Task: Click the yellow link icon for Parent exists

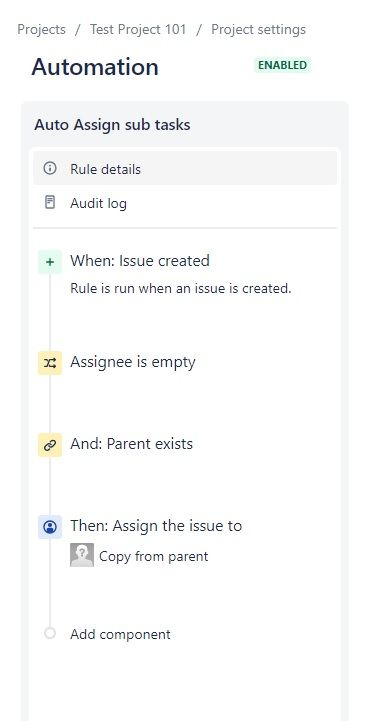Action: pyautogui.click(x=50, y=445)
